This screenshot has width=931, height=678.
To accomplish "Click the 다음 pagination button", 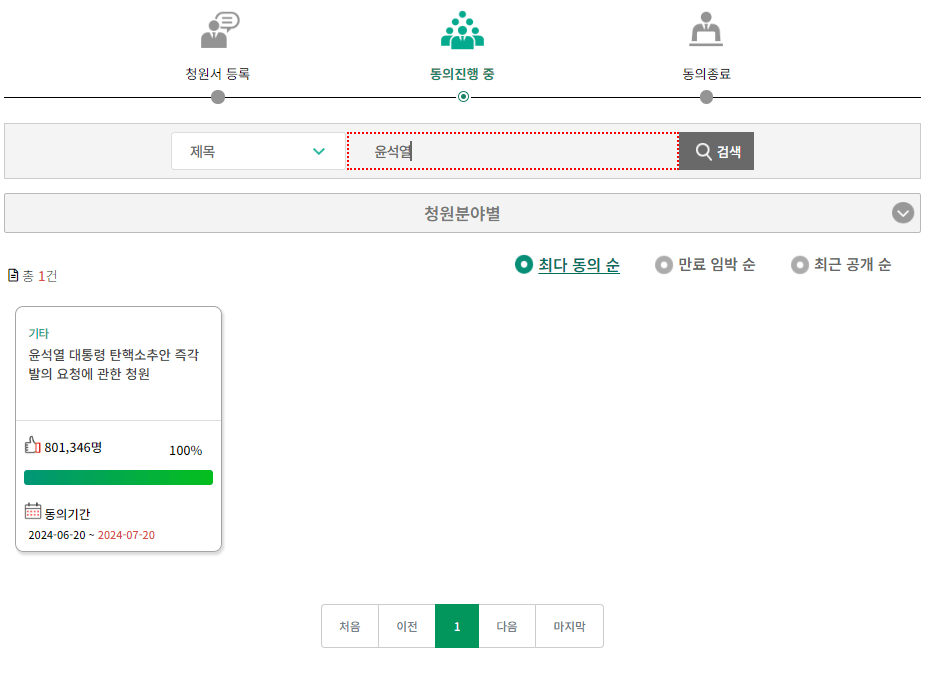I will click(x=507, y=626).
